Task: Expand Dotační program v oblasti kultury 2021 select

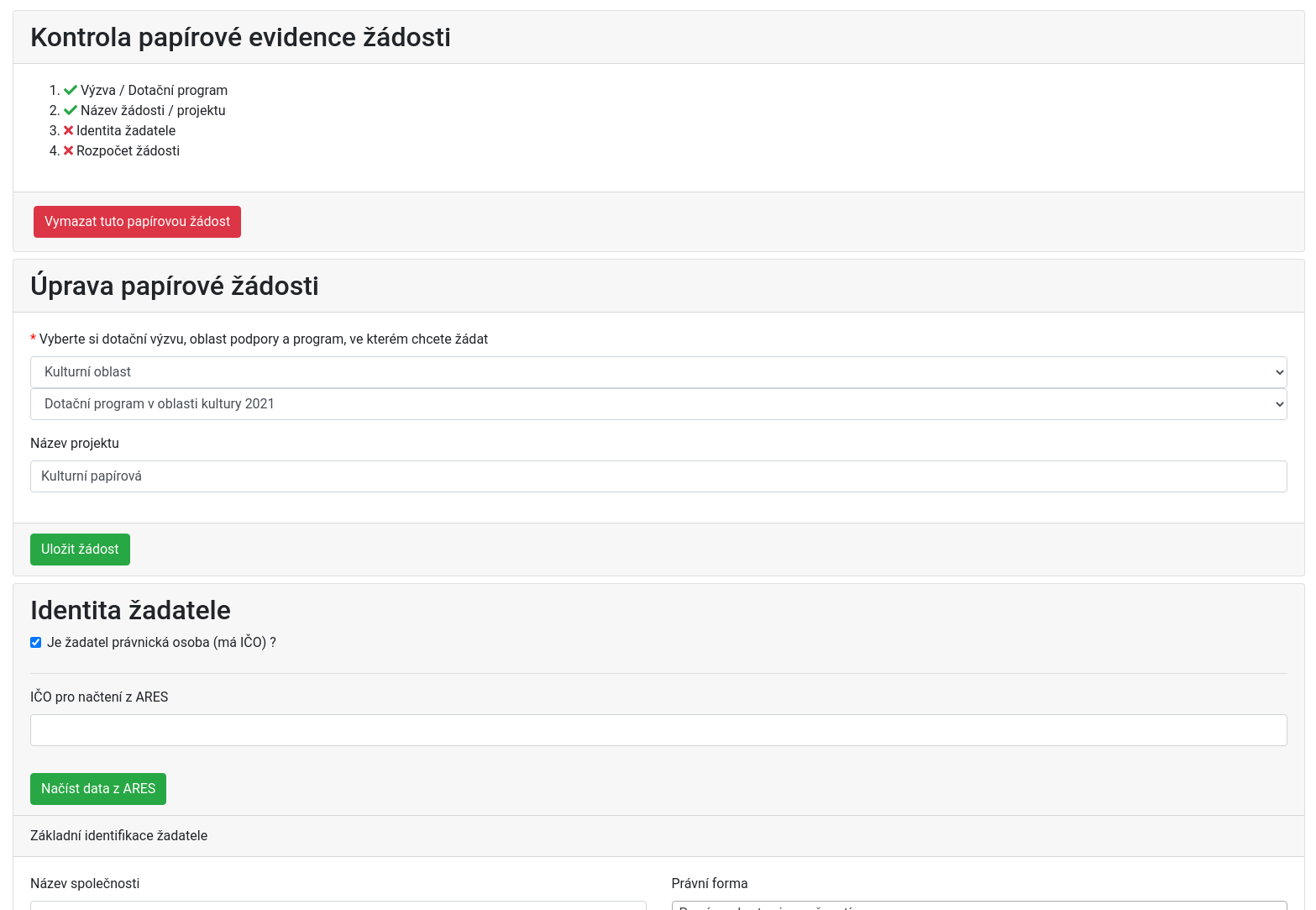Action: [658, 404]
